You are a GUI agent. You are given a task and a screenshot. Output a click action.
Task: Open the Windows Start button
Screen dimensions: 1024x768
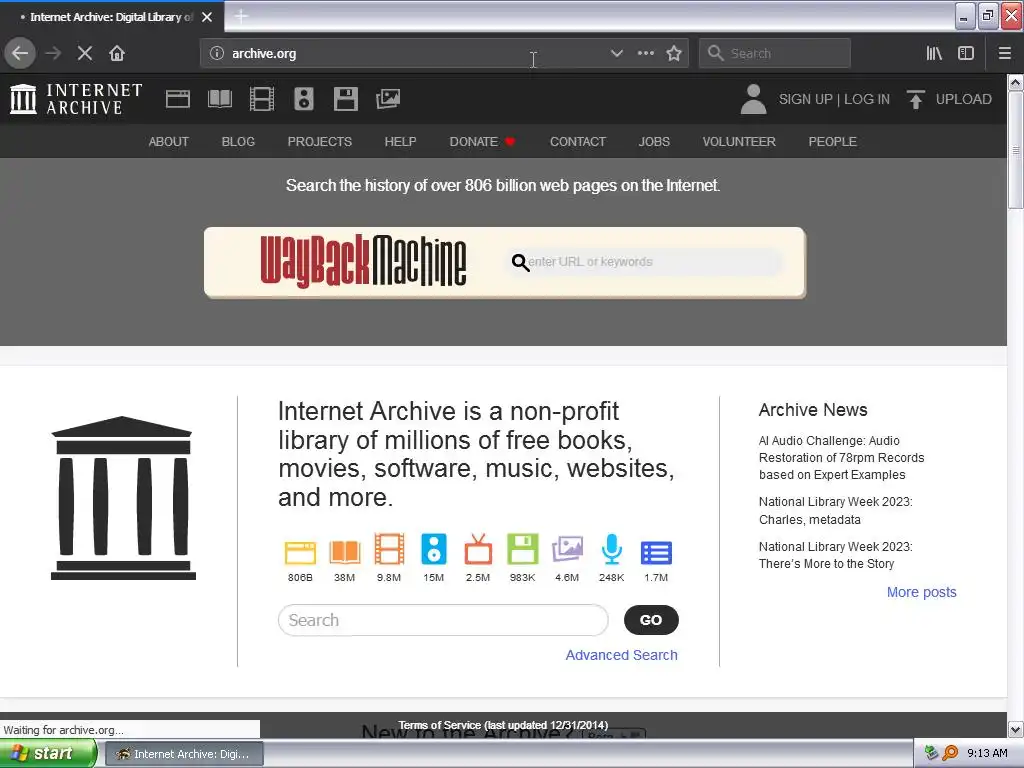coord(48,754)
